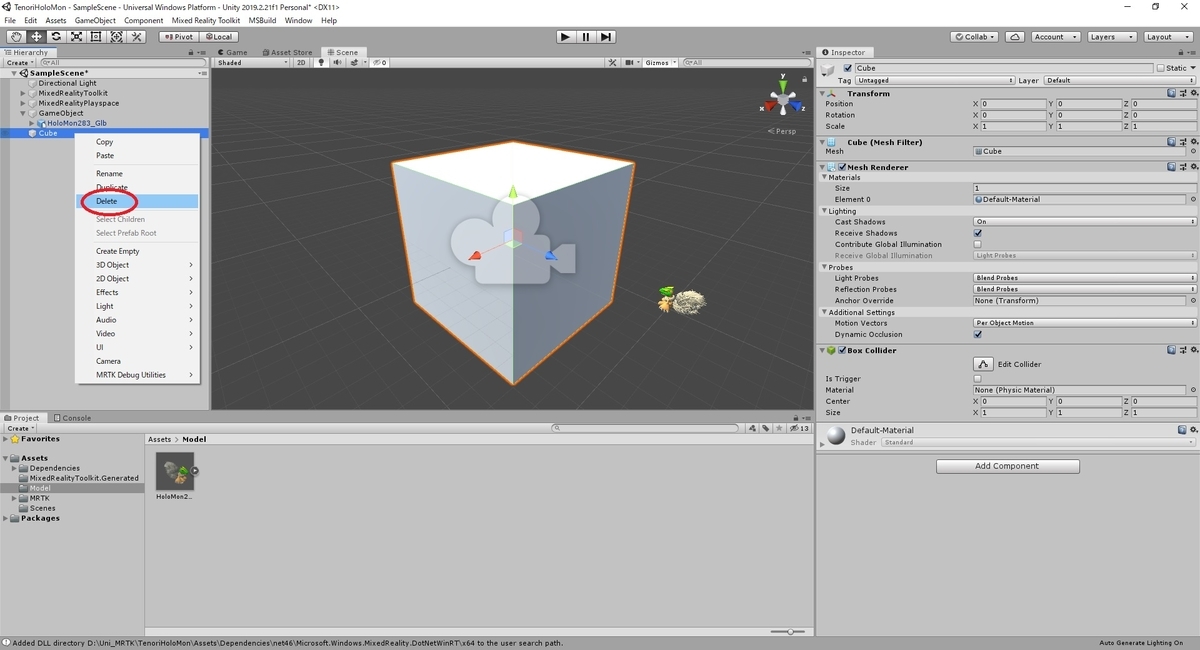Toggle project hidden packages counter
The width and height of the screenshot is (1200, 650).
(800, 428)
